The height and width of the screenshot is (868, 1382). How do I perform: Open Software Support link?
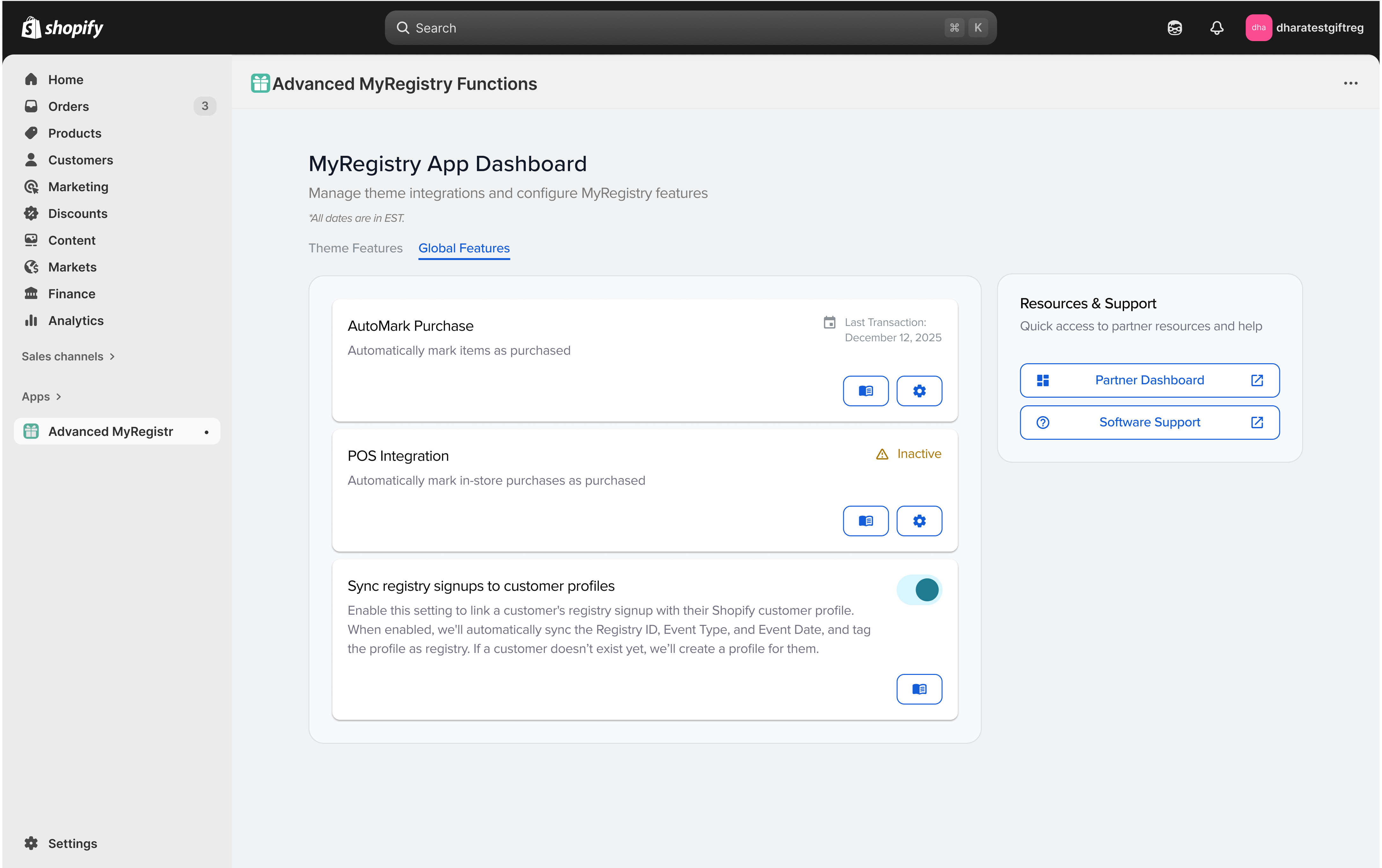[x=1149, y=422]
